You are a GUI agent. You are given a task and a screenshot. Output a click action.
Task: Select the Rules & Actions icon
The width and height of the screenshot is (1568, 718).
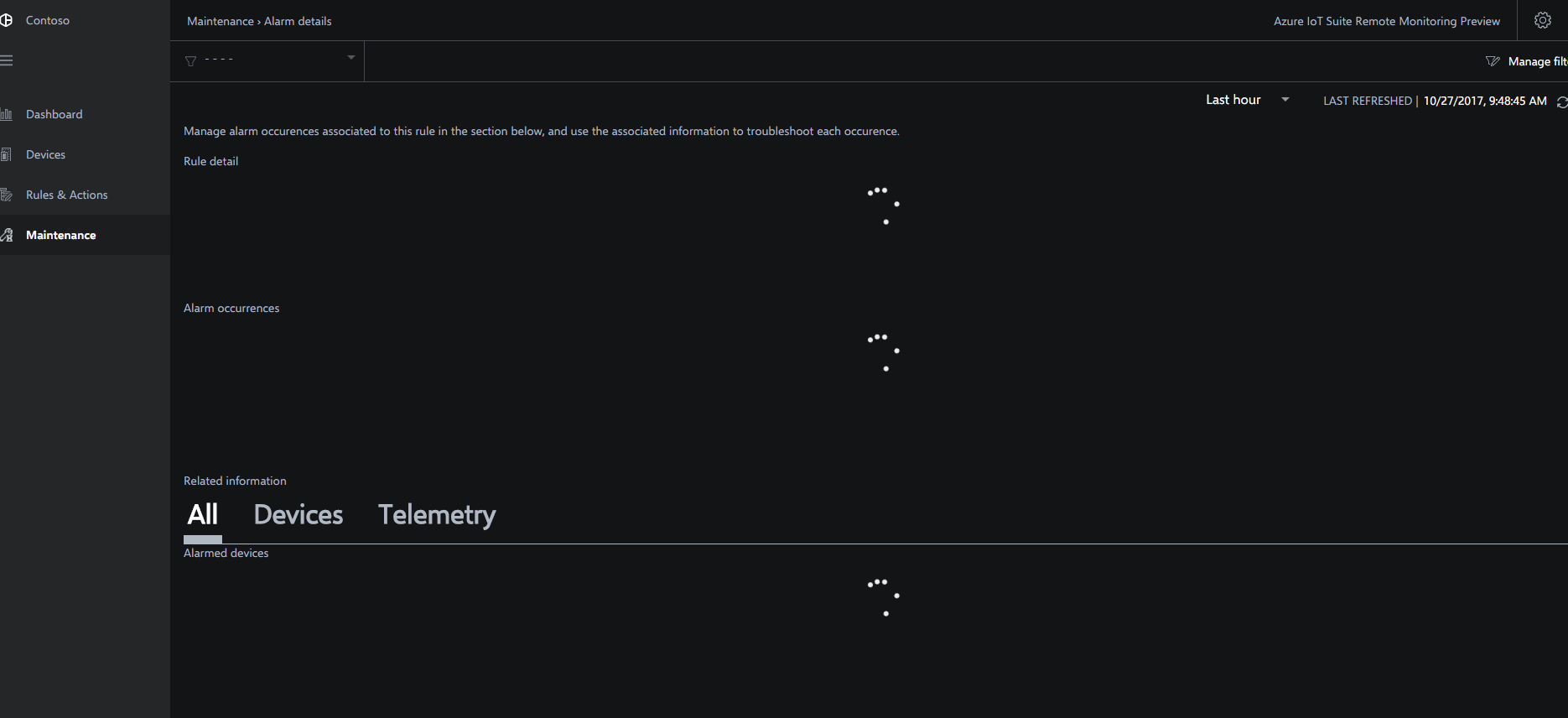click(x=7, y=194)
